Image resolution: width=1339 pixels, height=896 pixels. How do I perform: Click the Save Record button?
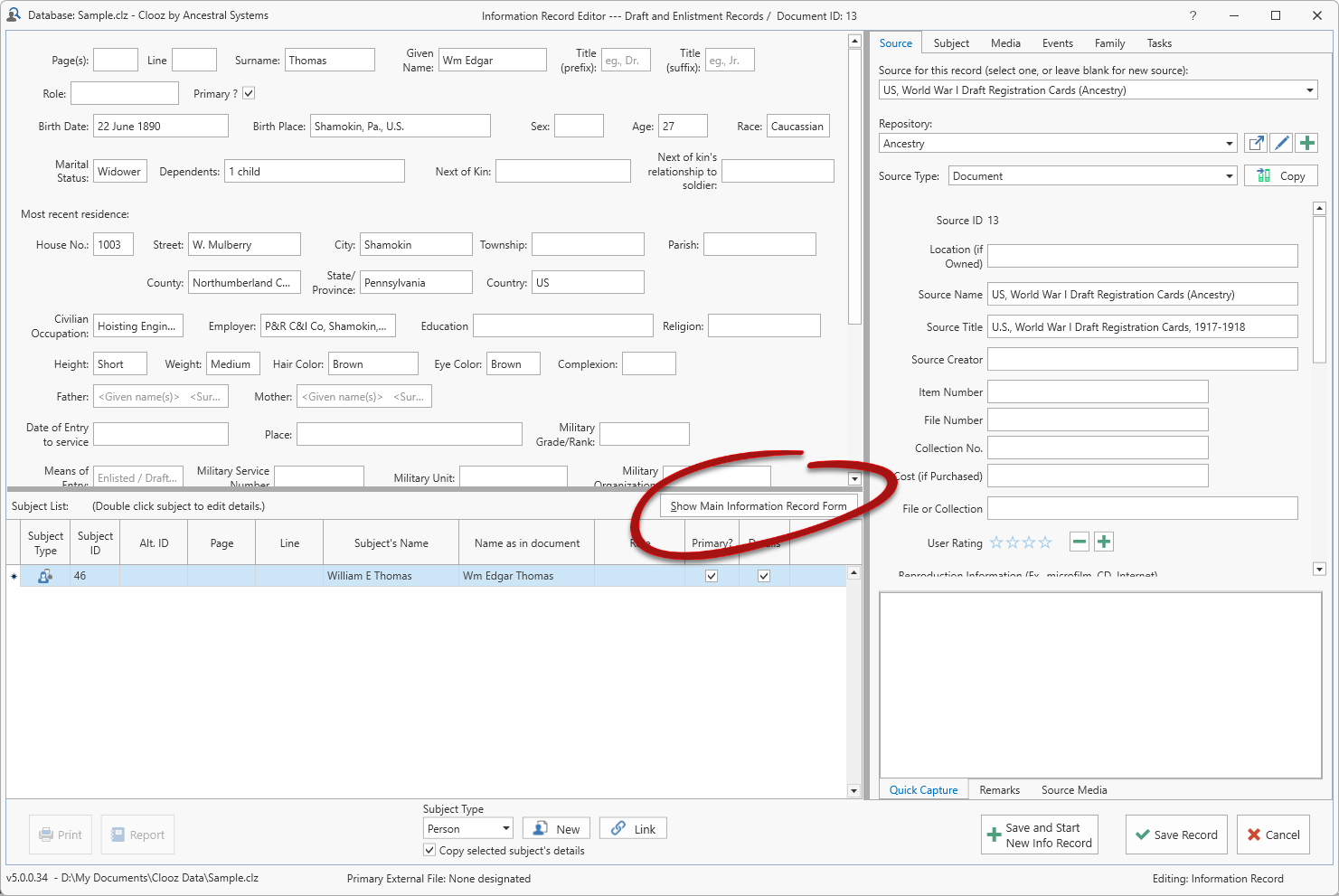tap(1175, 835)
